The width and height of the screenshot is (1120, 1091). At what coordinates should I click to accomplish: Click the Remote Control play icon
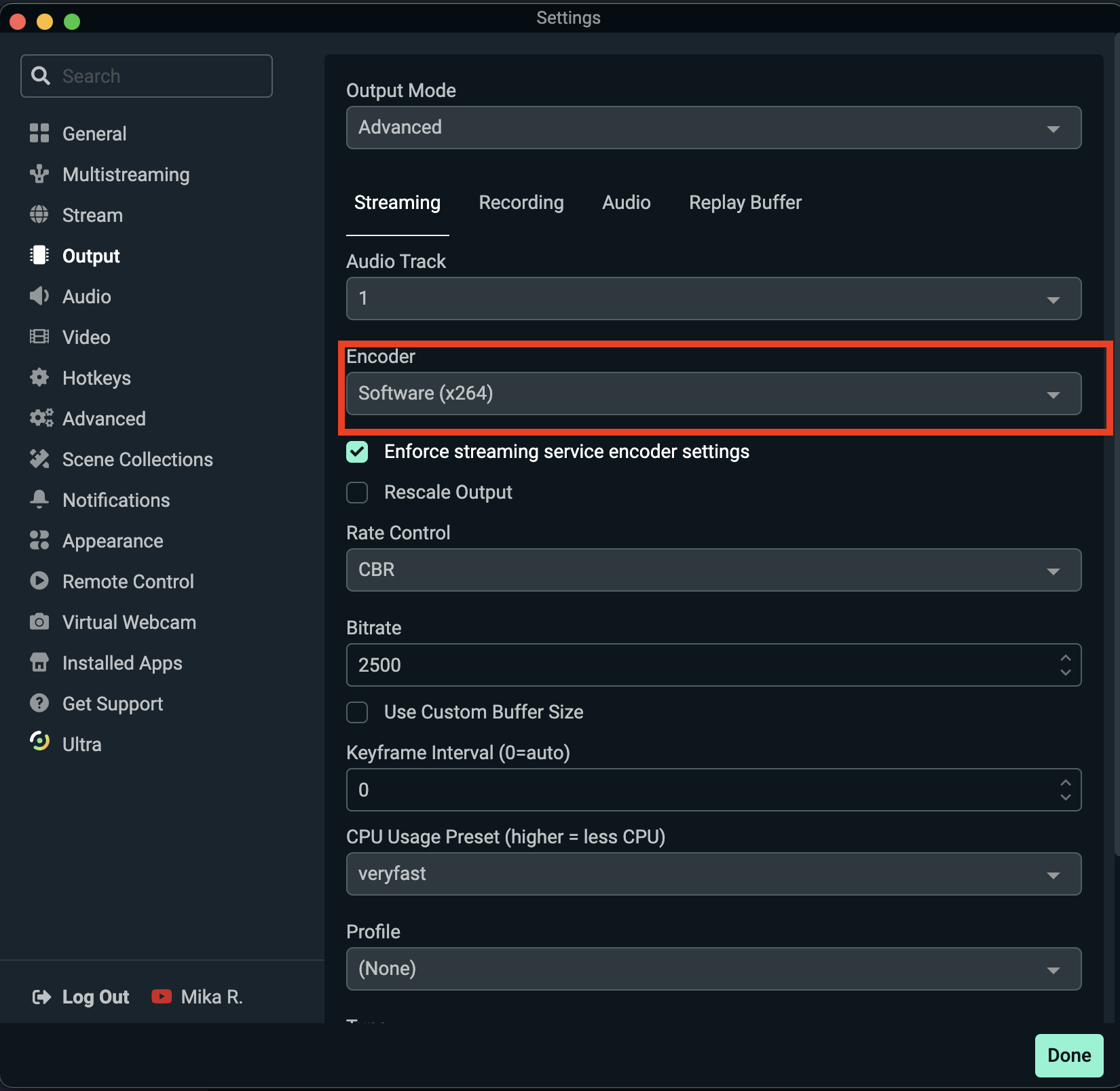pos(39,581)
